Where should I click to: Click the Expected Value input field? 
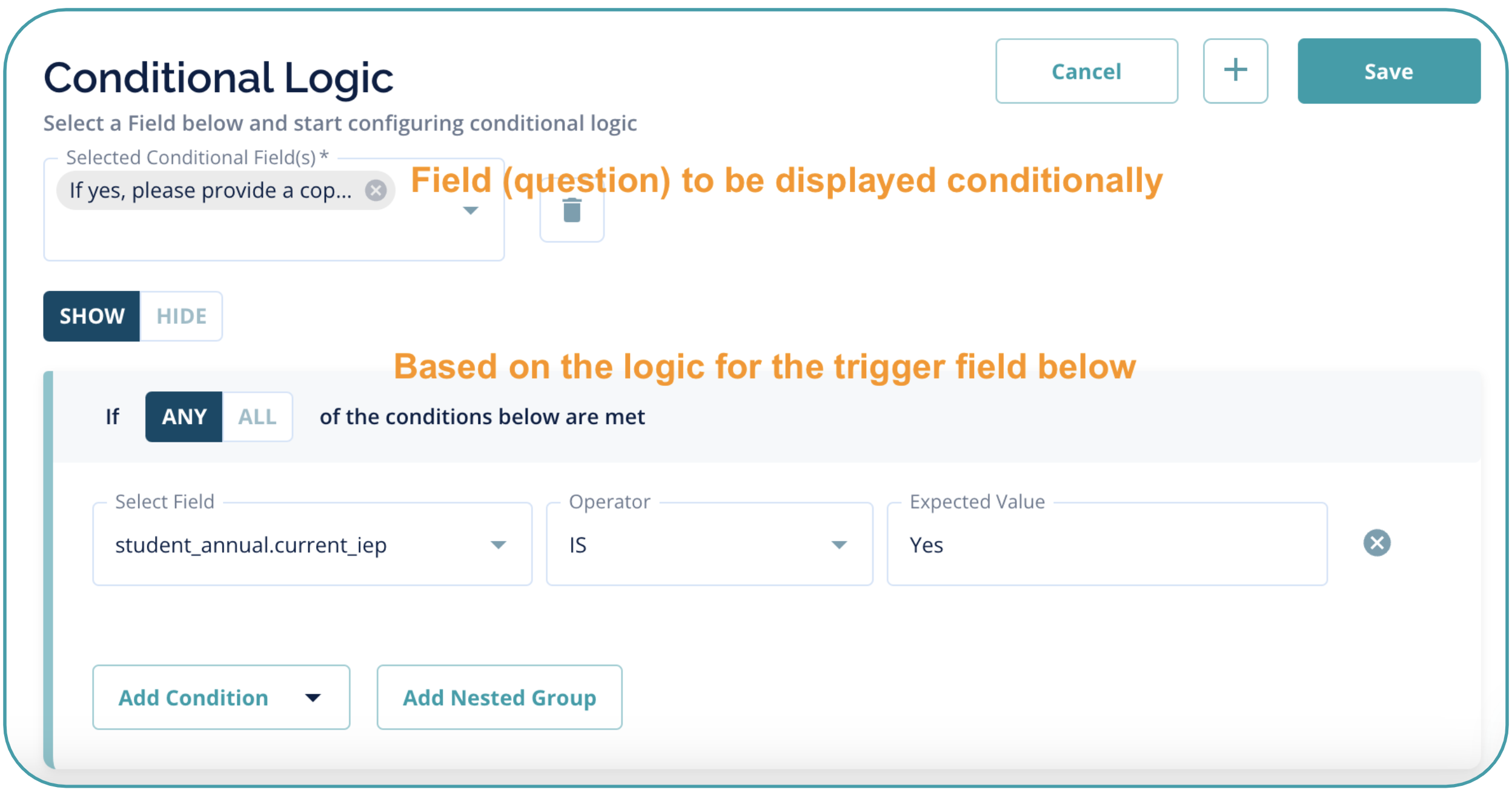coord(1106,545)
